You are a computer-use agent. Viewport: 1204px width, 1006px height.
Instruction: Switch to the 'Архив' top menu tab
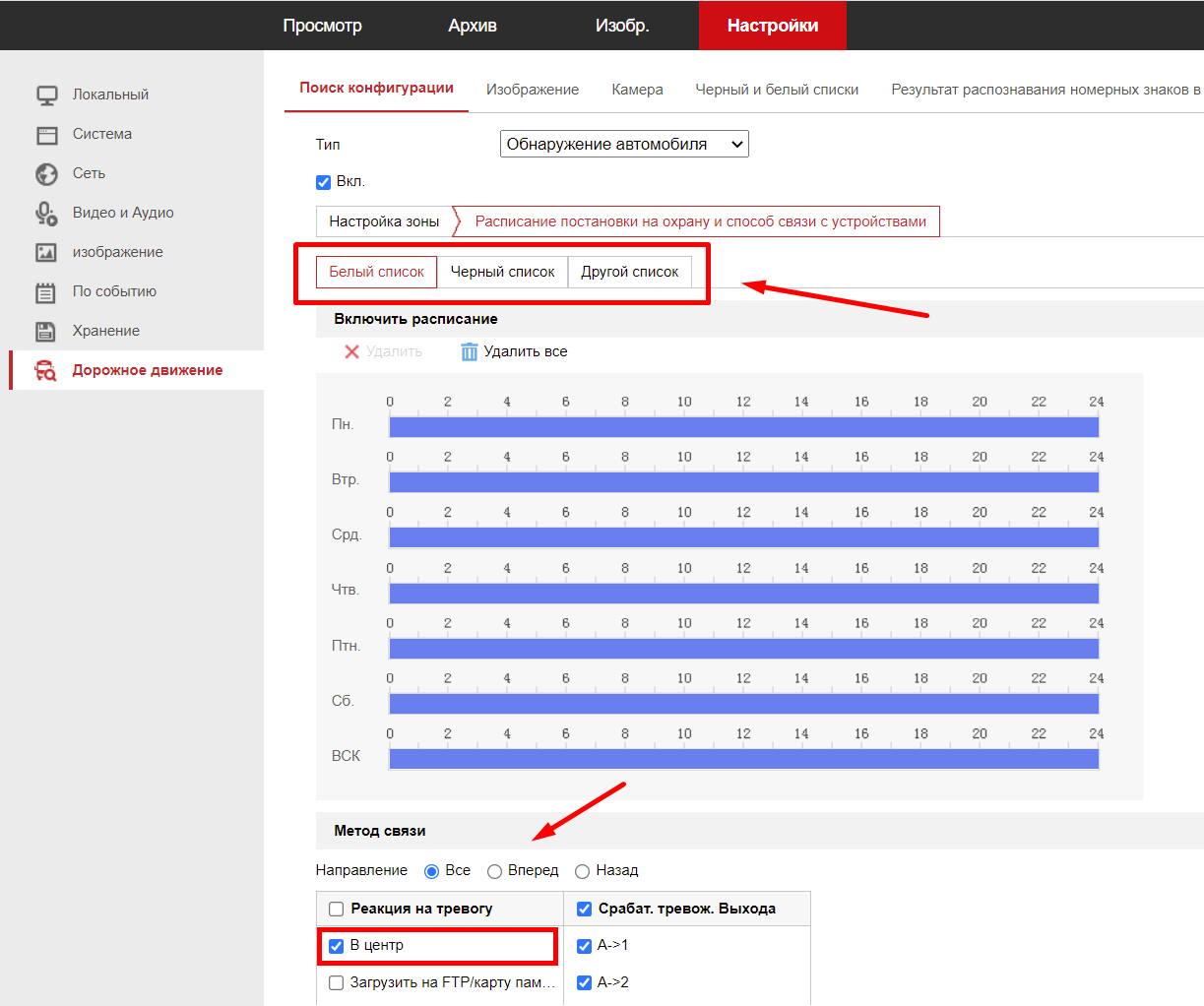[x=473, y=26]
